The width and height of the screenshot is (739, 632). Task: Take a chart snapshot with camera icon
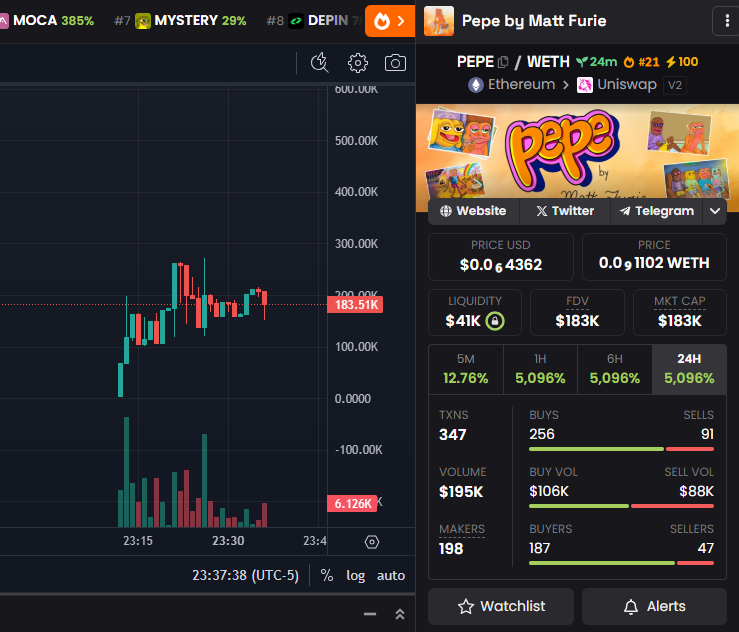[395, 63]
